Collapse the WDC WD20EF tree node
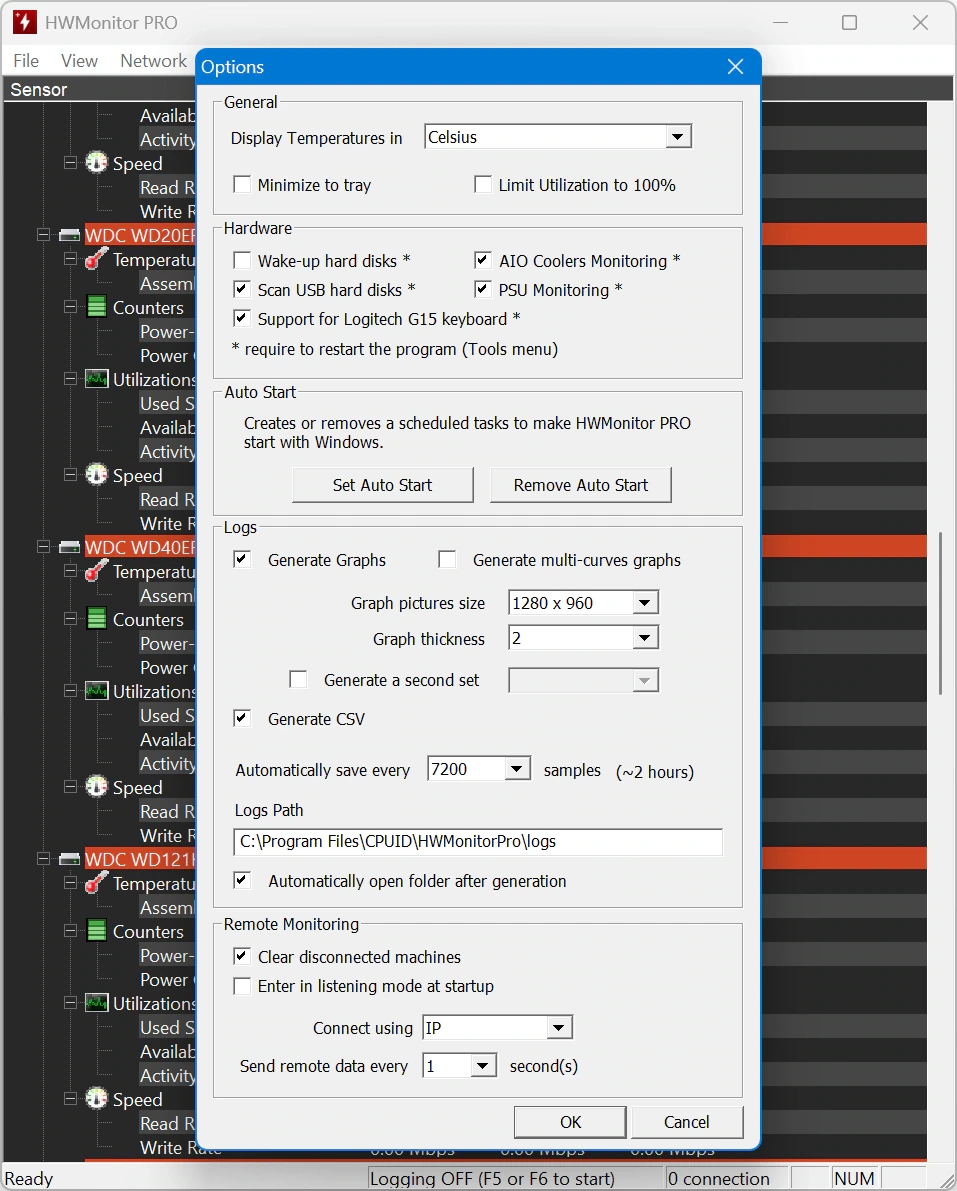The width and height of the screenshot is (957, 1191). pyautogui.click(x=43, y=235)
